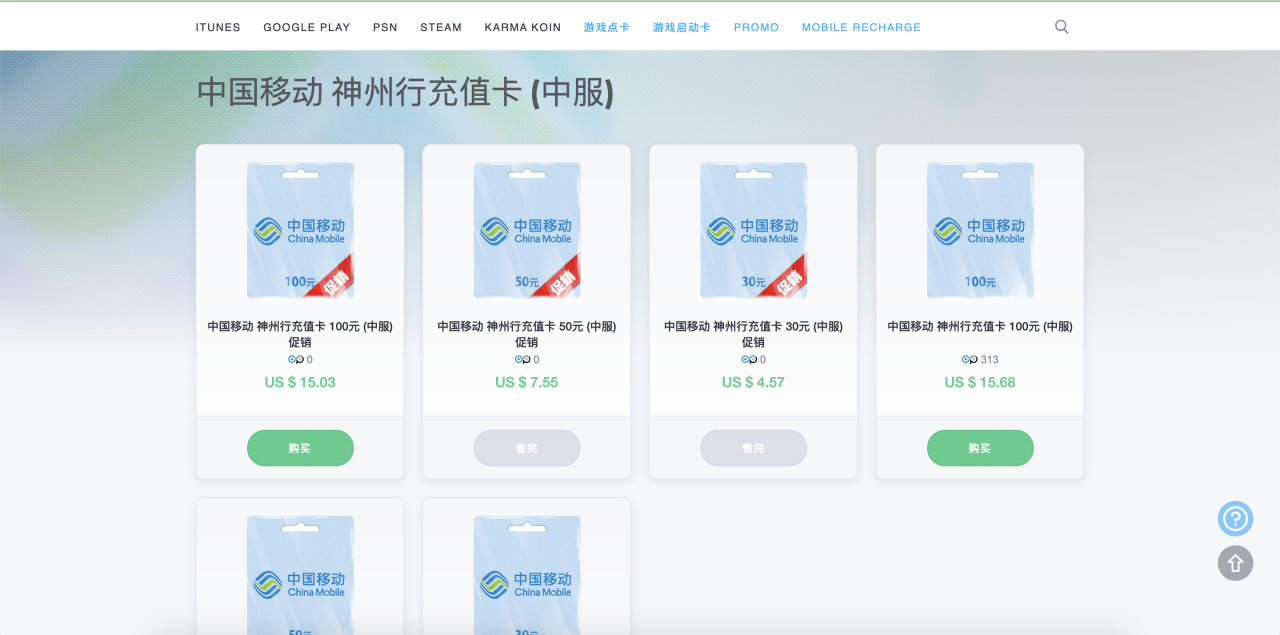Click the page heading 中国移动 神州行充值卡 (中服)

click(405, 92)
